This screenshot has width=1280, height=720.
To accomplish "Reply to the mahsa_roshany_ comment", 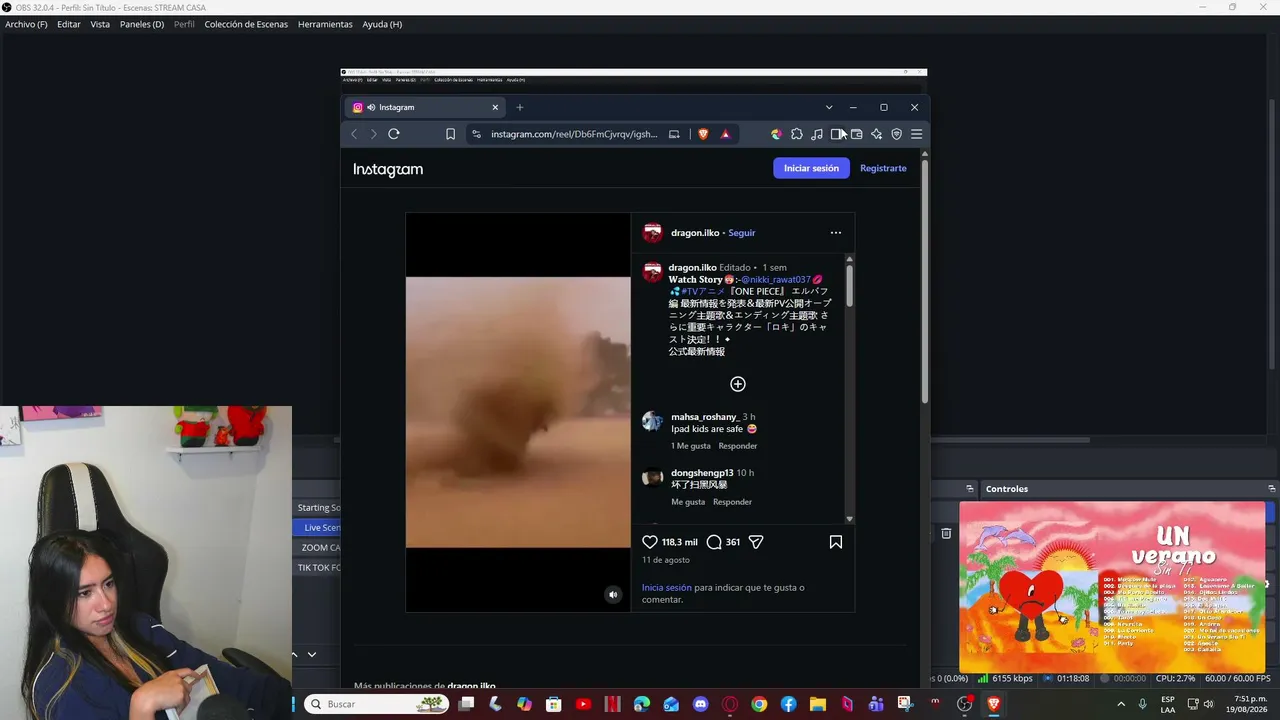I will point(738,446).
